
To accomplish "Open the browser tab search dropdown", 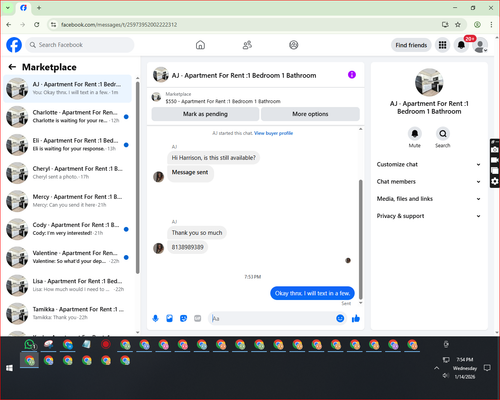I will pos(7,8).
